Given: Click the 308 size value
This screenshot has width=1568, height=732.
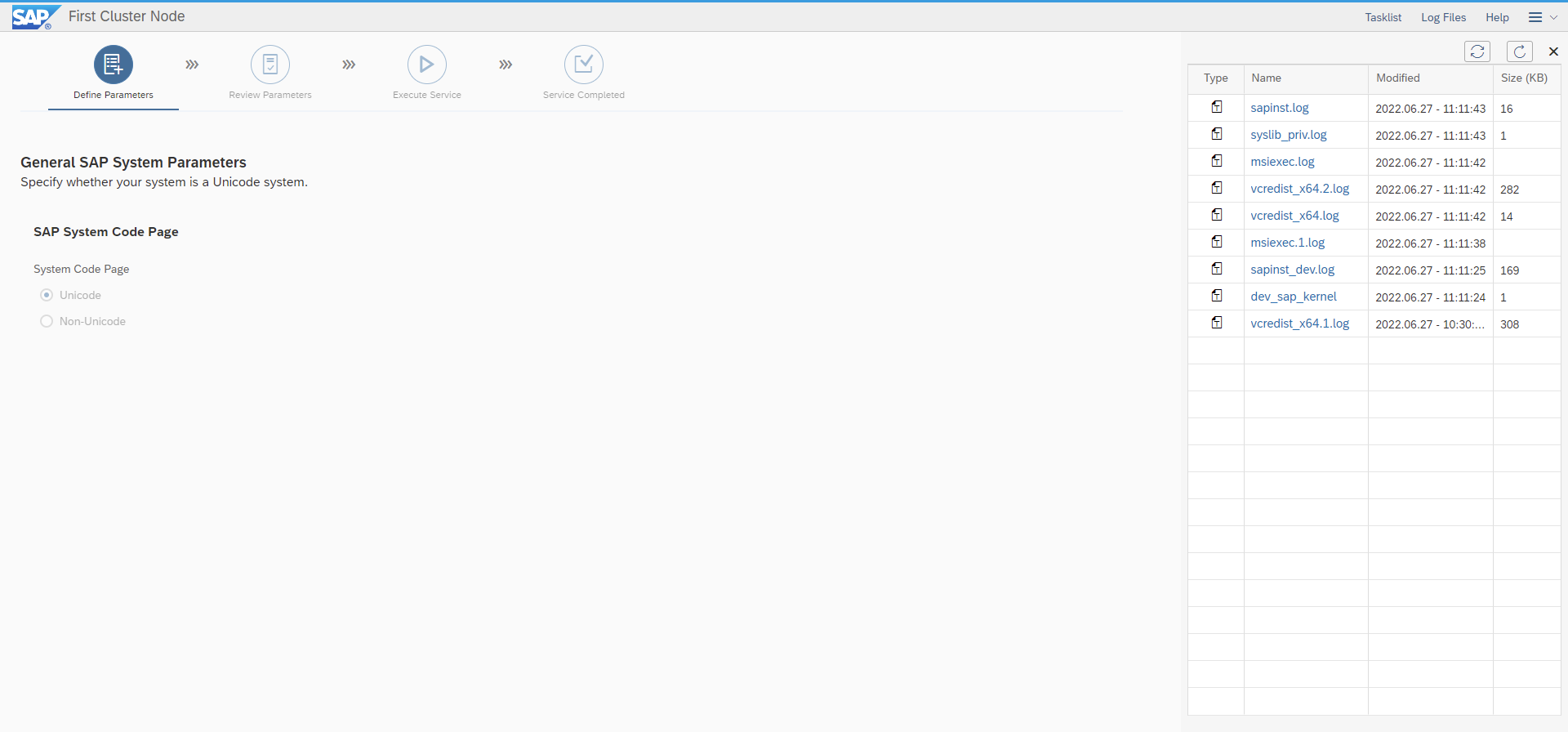Looking at the screenshot, I should click(x=1509, y=324).
